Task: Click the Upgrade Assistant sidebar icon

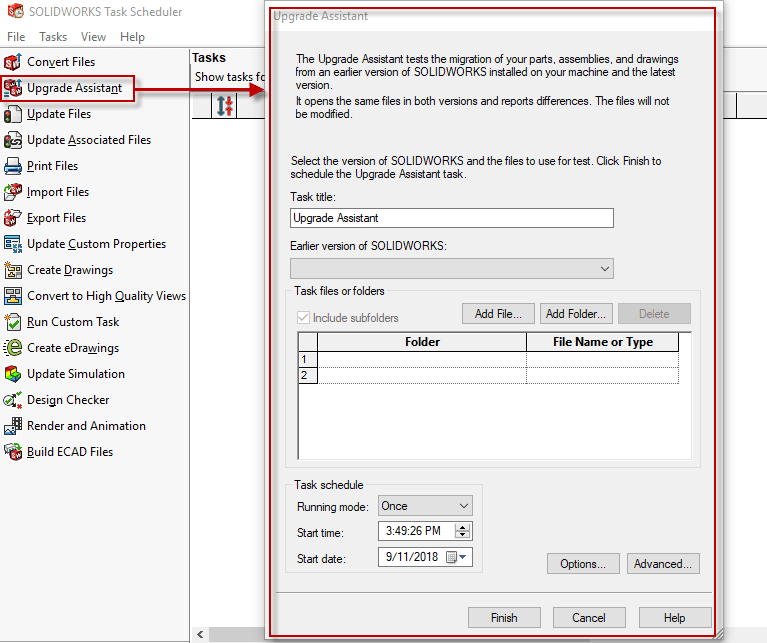Action: pos(13,88)
